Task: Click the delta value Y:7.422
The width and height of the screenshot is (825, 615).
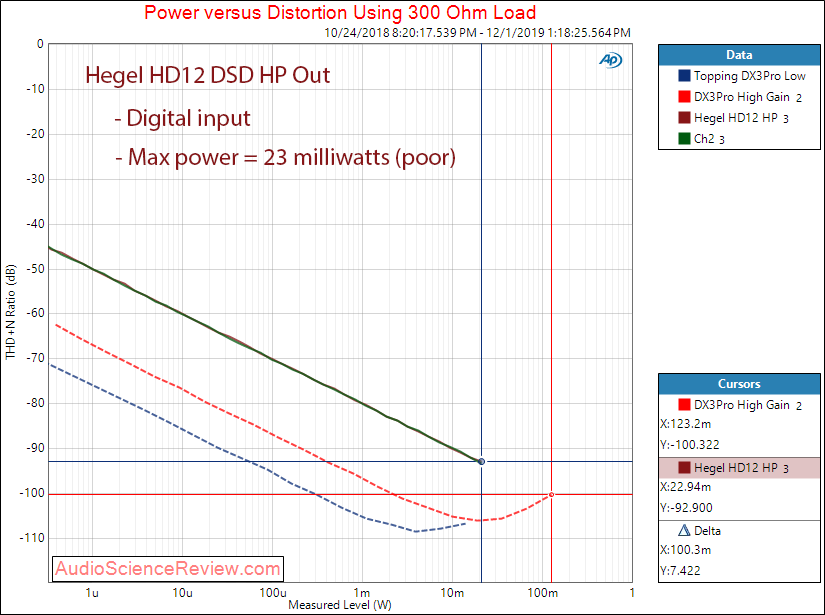Action: point(680,571)
